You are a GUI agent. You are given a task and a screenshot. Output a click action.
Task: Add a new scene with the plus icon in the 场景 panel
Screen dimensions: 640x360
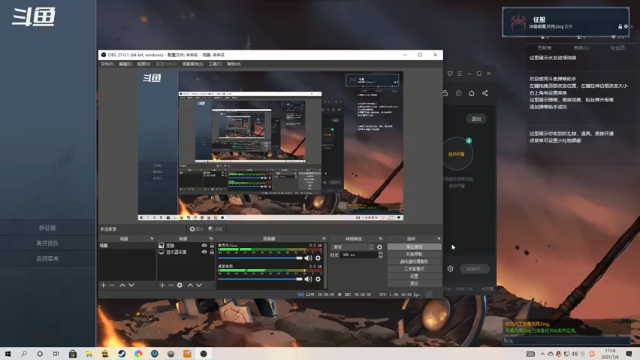click(103, 285)
